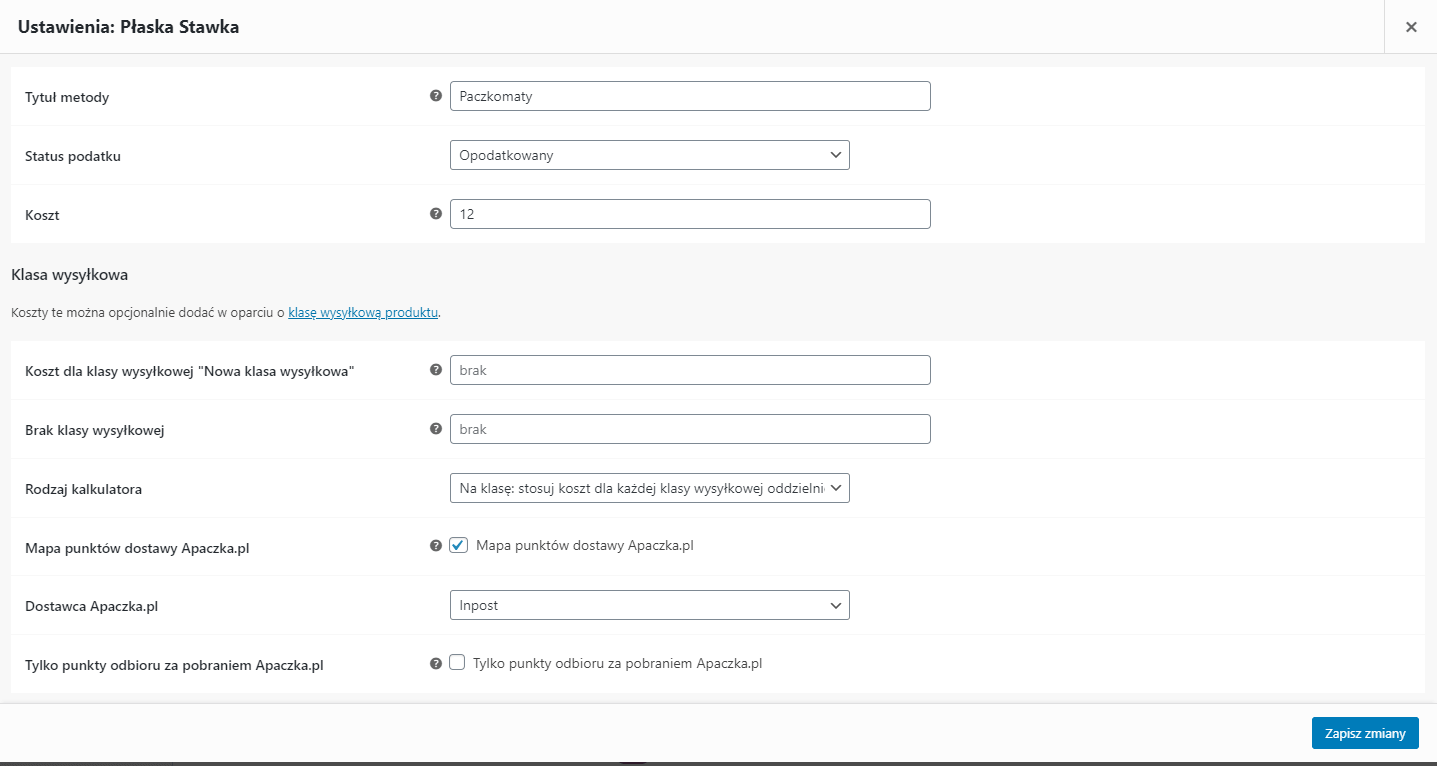Click help icon for Tylko punkty odbioru
1437x766 pixels.
point(435,663)
